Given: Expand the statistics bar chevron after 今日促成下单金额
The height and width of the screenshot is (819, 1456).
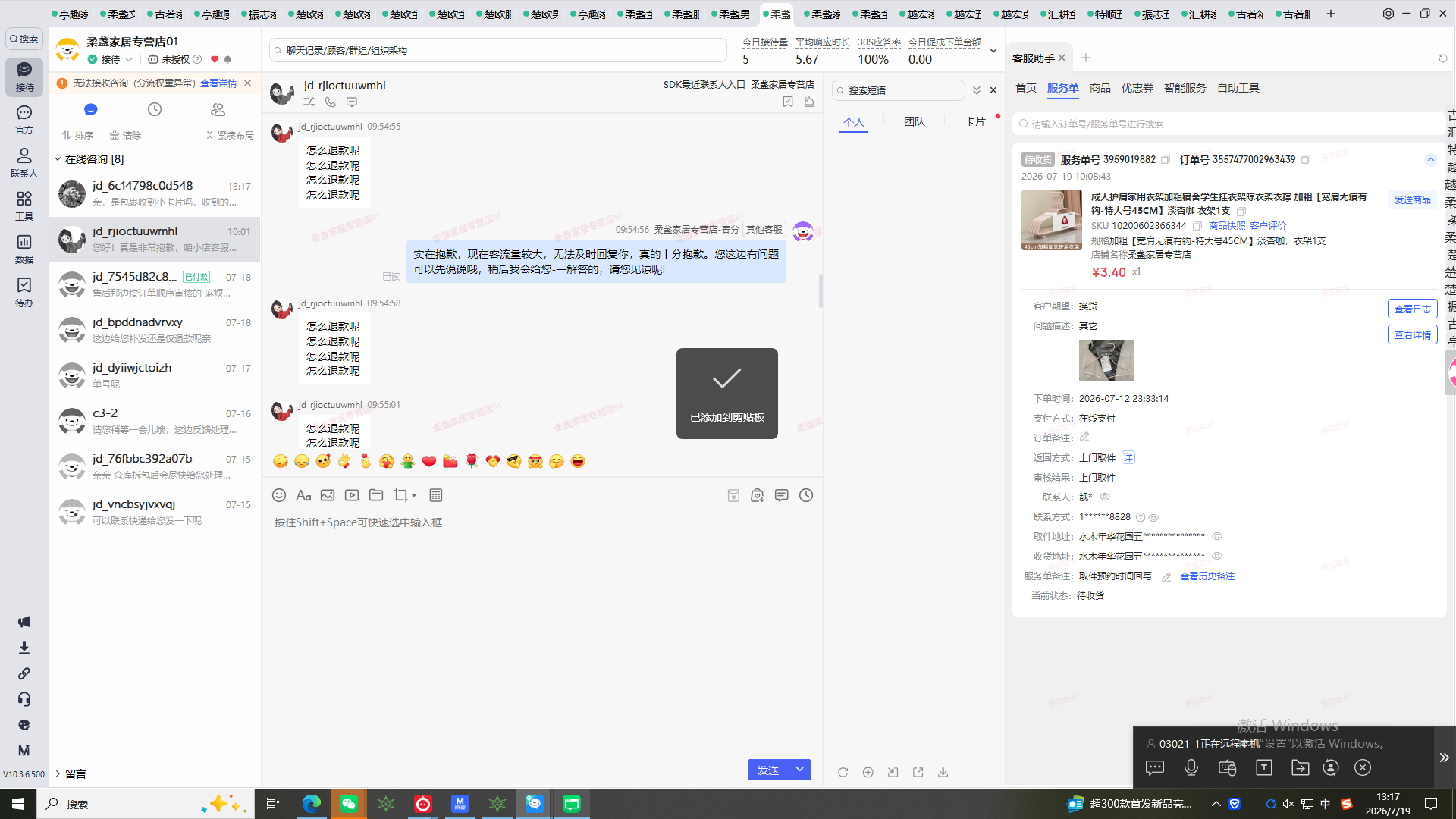Looking at the screenshot, I should 993,51.
